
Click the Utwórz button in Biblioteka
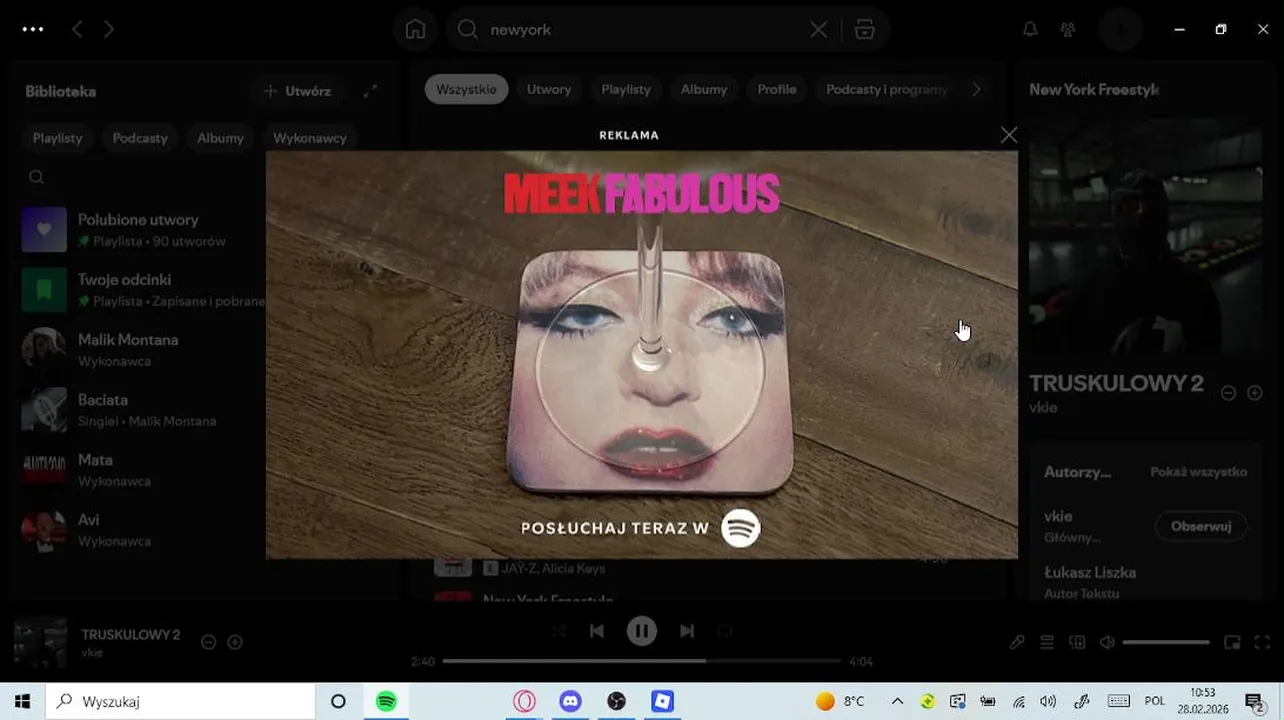pyautogui.click(x=298, y=91)
